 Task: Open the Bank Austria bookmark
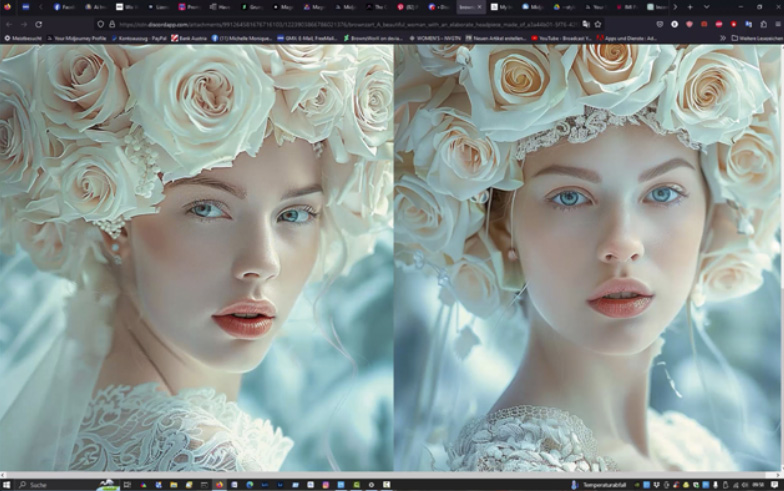tap(190, 38)
